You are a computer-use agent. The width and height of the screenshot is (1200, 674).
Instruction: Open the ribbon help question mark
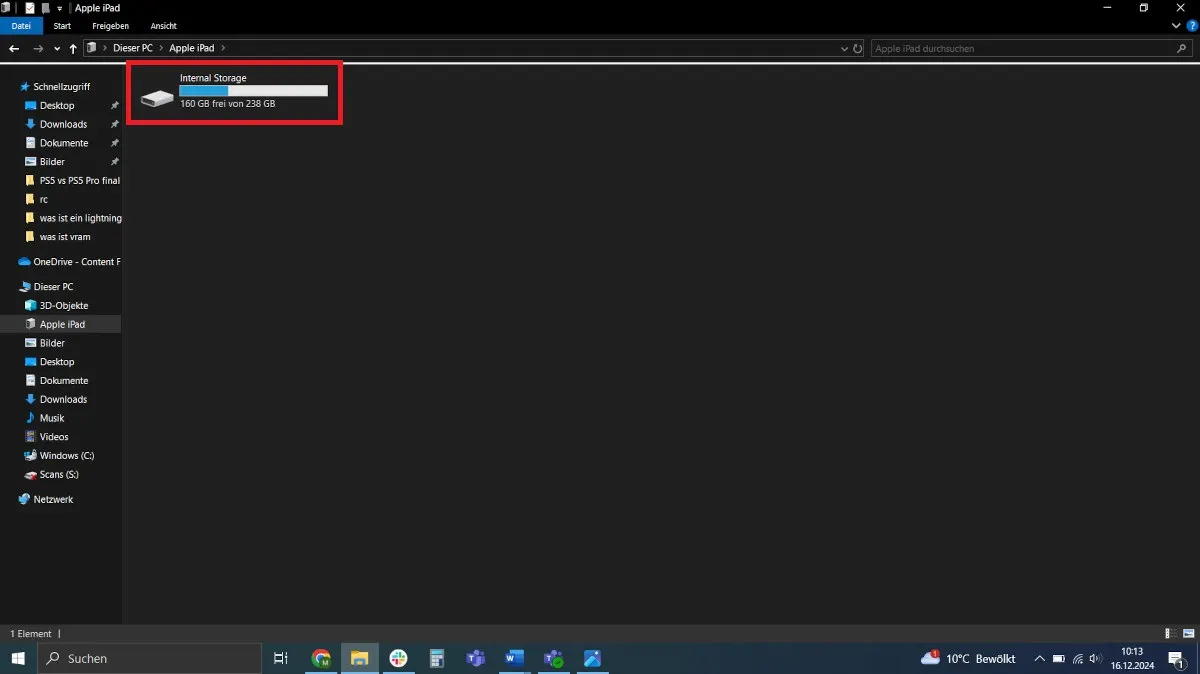pyautogui.click(x=1191, y=26)
